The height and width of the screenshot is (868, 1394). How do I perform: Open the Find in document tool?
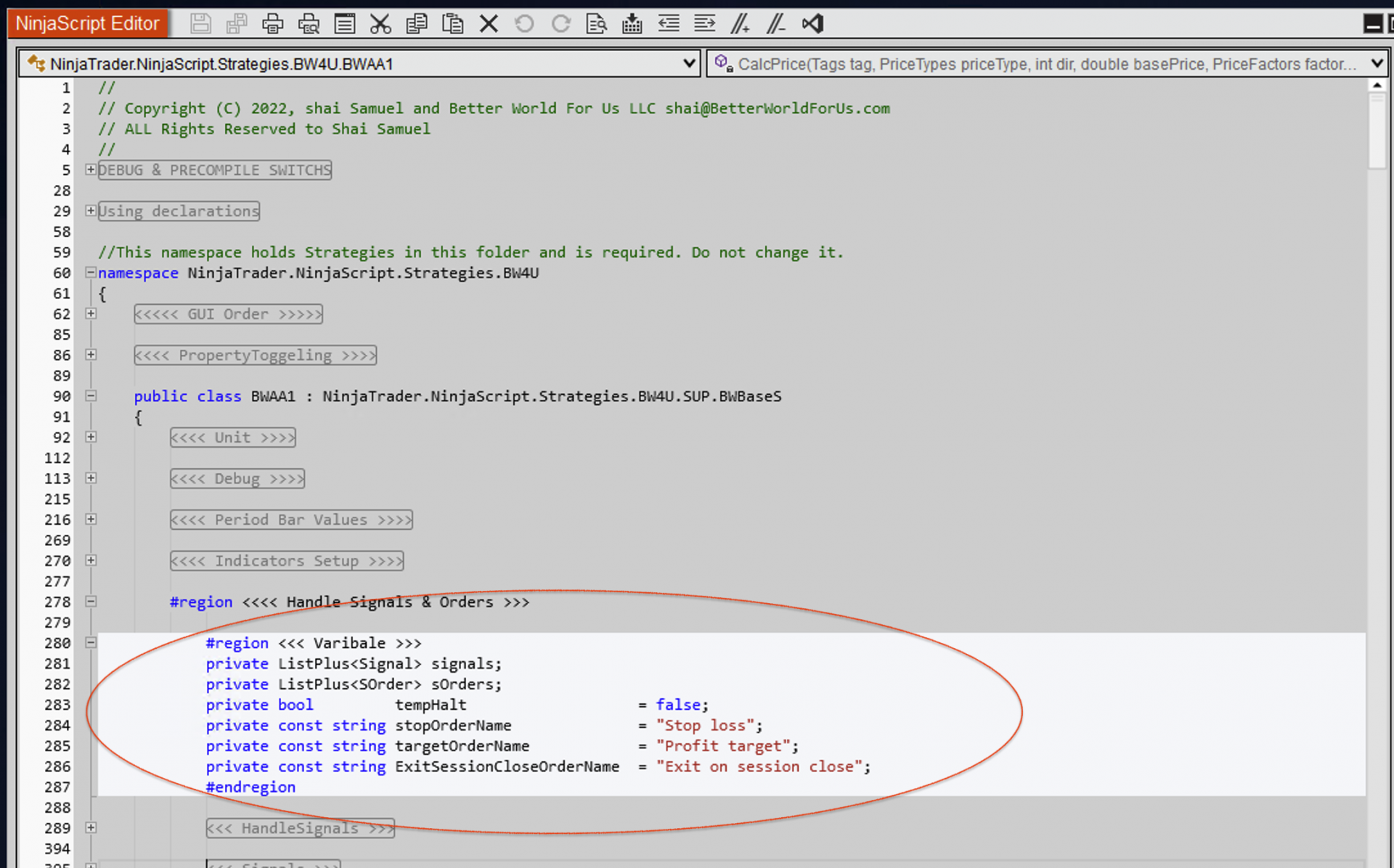(x=596, y=23)
